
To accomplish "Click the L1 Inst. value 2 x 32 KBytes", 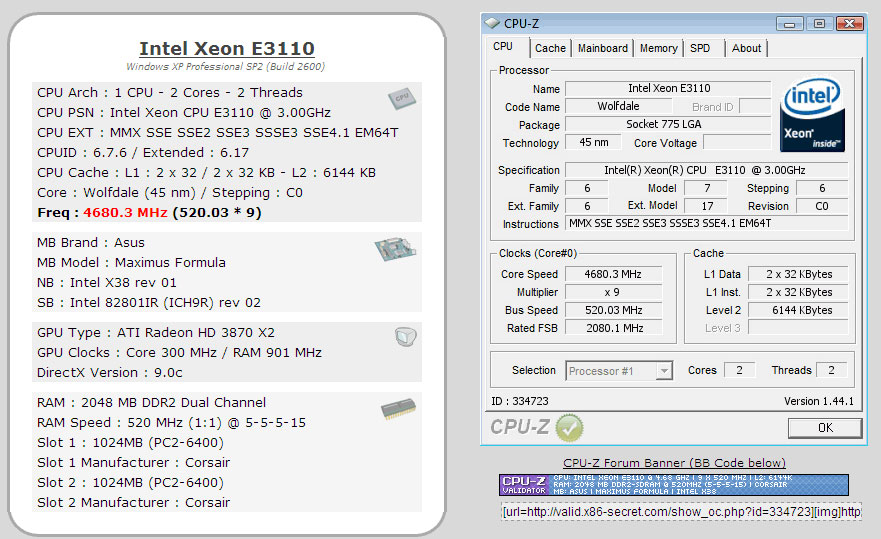I will (x=798, y=292).
